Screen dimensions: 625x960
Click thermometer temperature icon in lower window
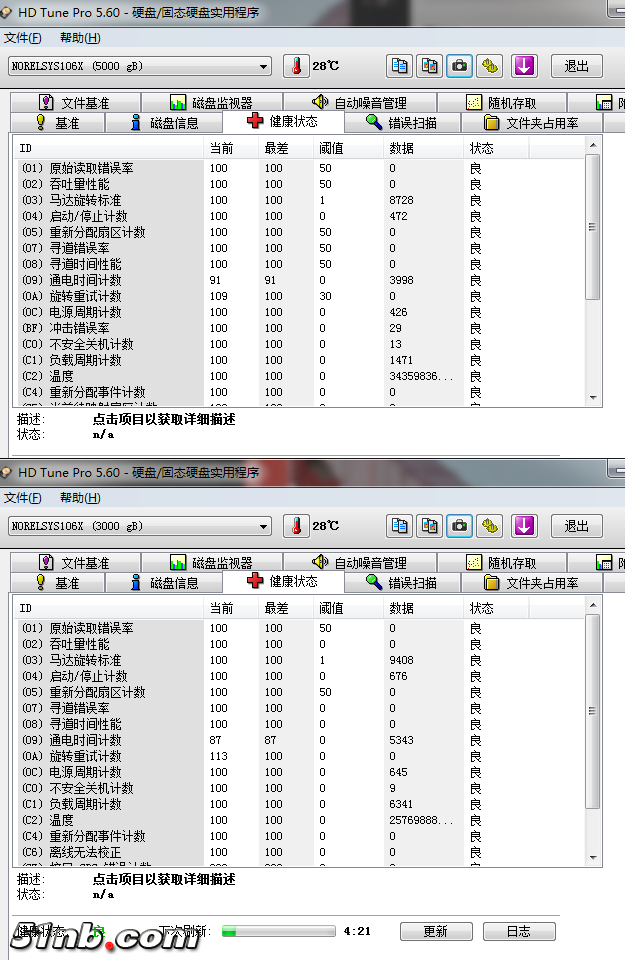(296, 525)
